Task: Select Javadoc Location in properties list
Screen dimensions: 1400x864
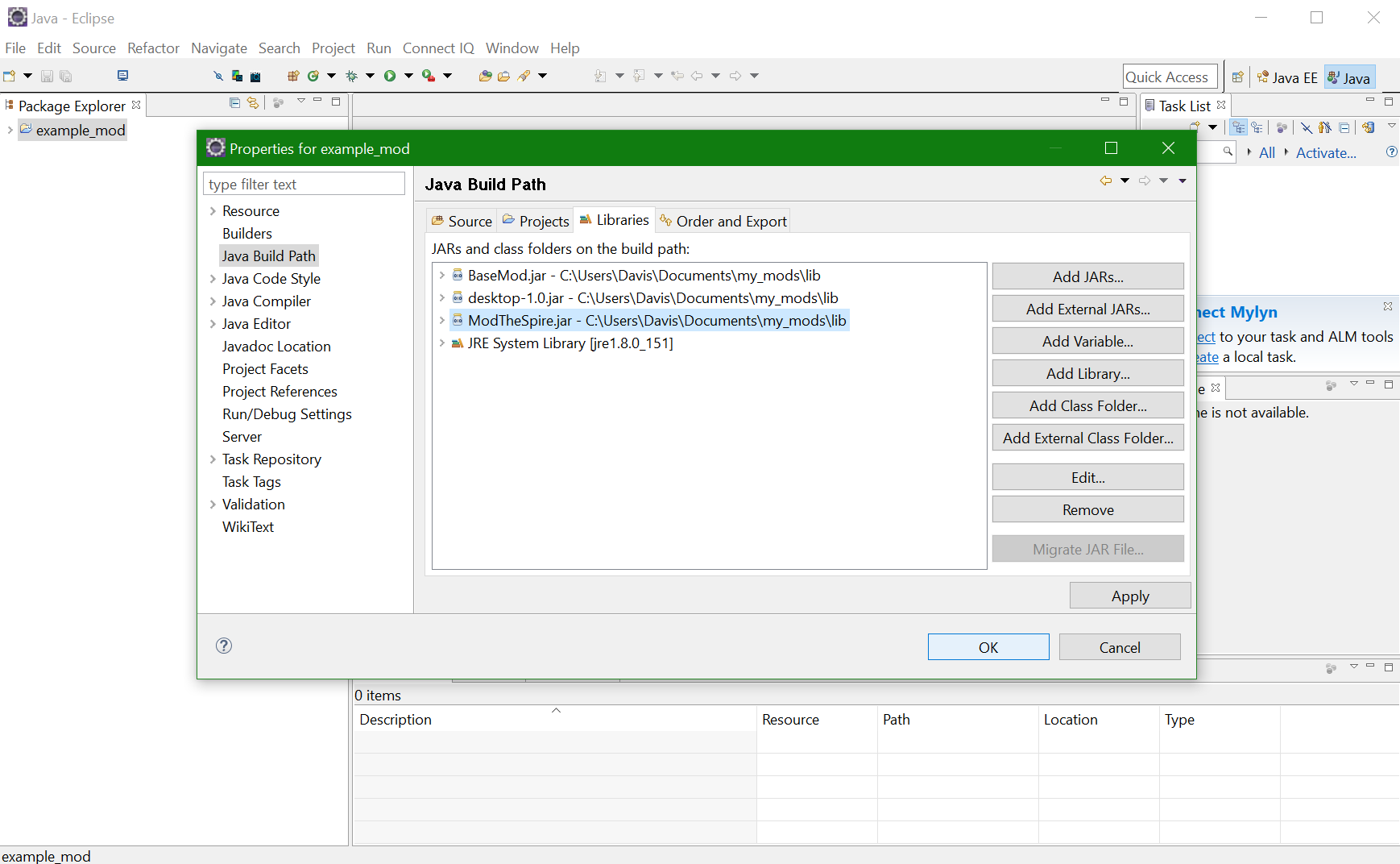Action: tap(276, 347)
